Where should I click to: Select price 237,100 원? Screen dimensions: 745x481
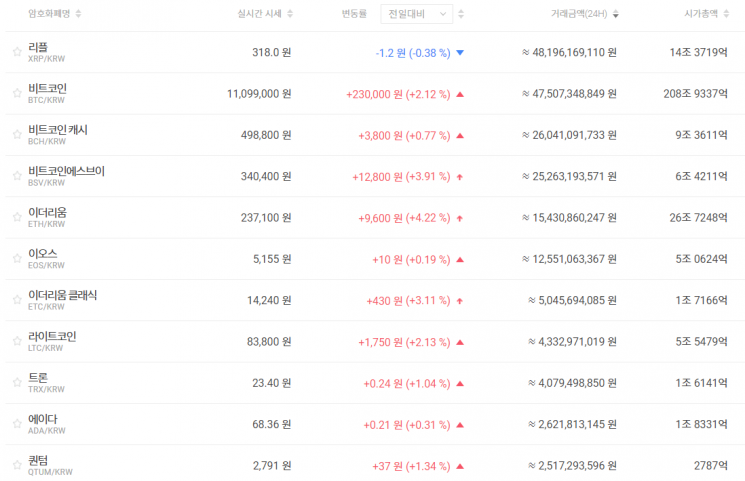(266, 218)
